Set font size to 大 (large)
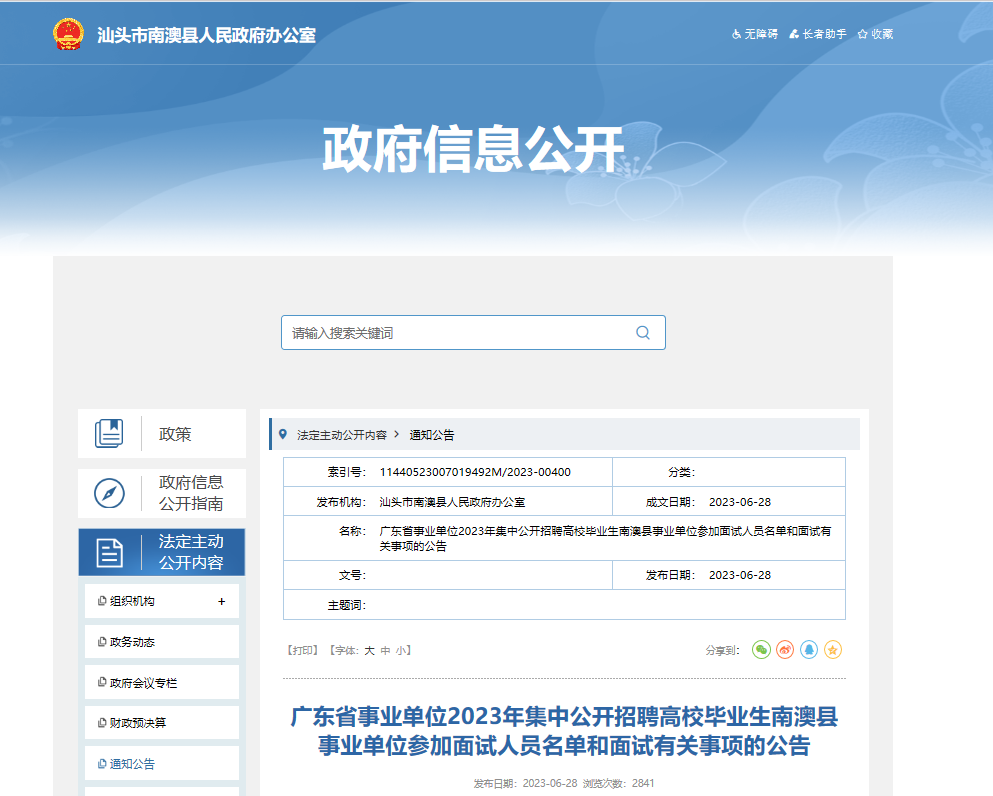The height and width of the screenshot is (796, 993). coord(369,650)
